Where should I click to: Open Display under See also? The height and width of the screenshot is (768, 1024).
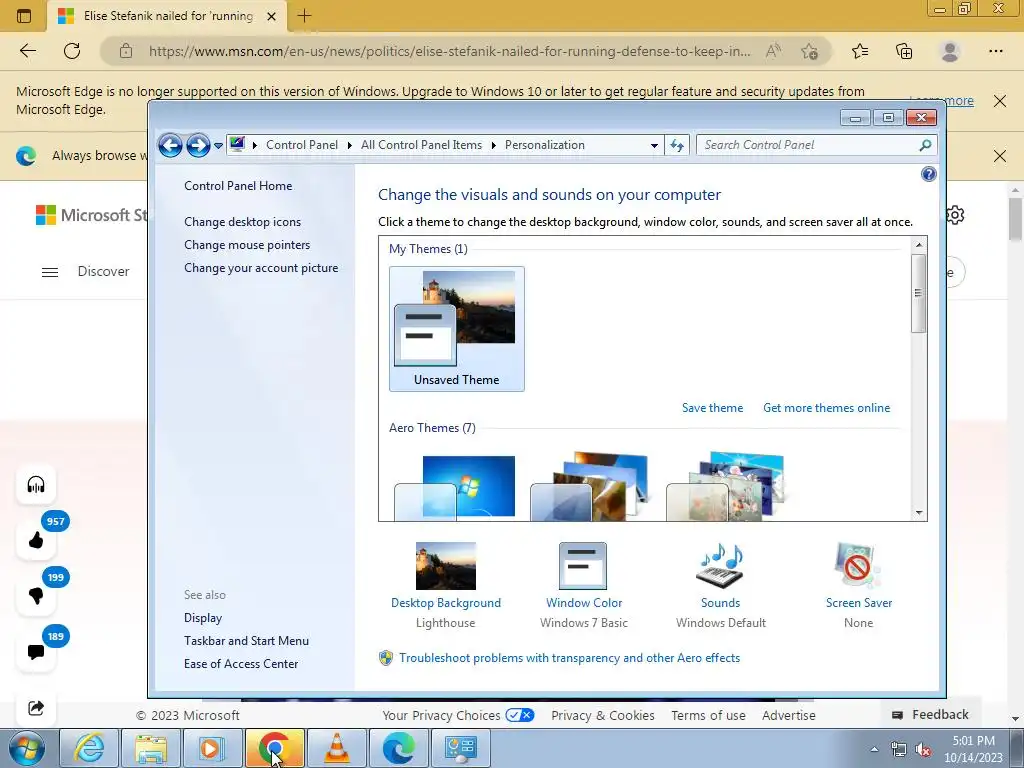[x=203, y=617]
